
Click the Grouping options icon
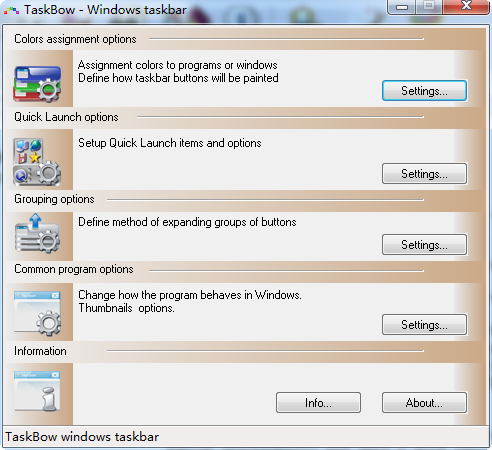pos(37,233)
